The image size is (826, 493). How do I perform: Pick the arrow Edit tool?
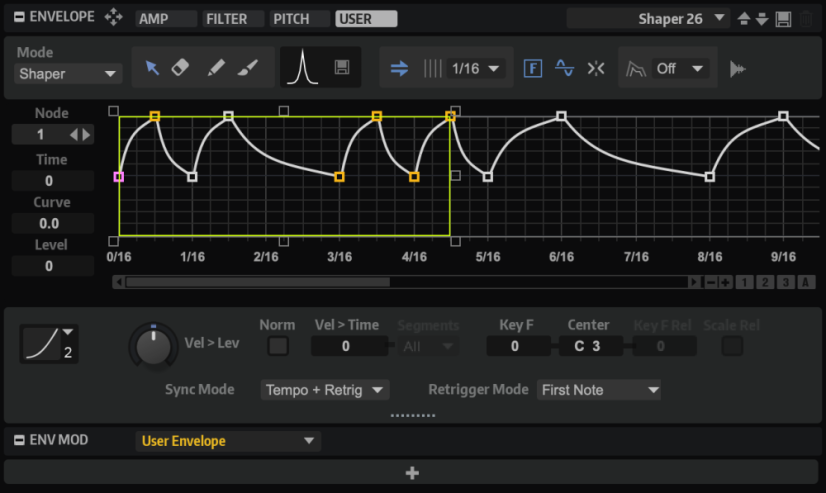pos(152,68)
